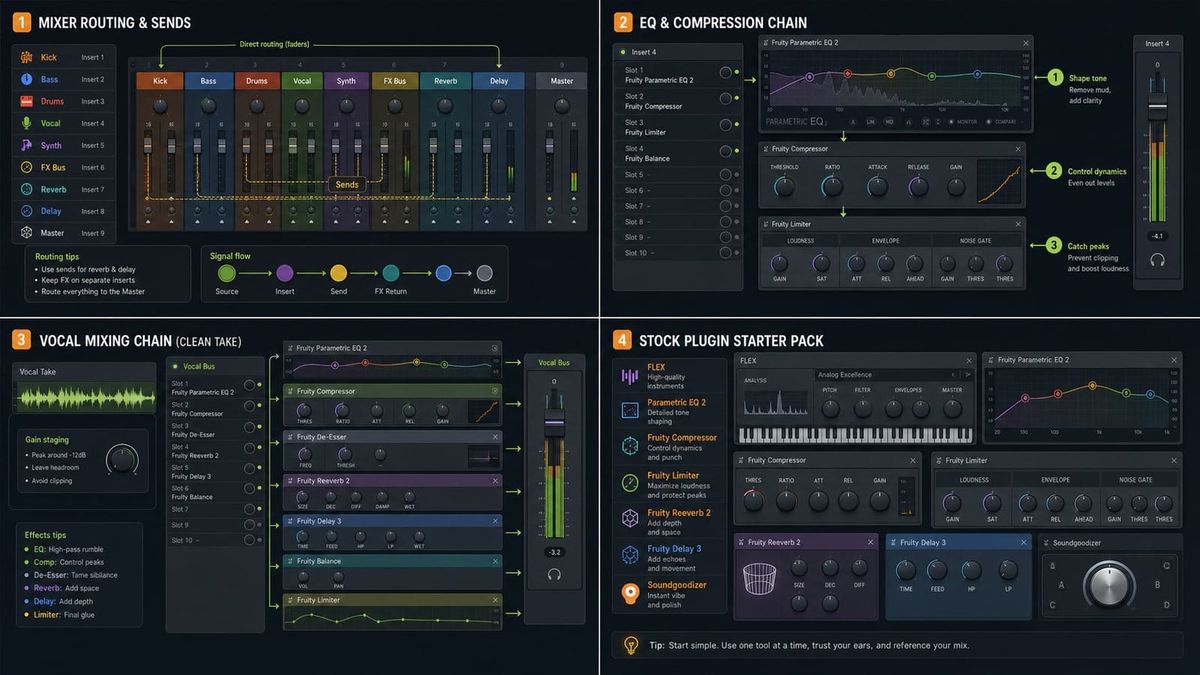The image size is (1200, 675).
Task: Click the FX Bus icon beside Insert 6
Action: [27, 167]
